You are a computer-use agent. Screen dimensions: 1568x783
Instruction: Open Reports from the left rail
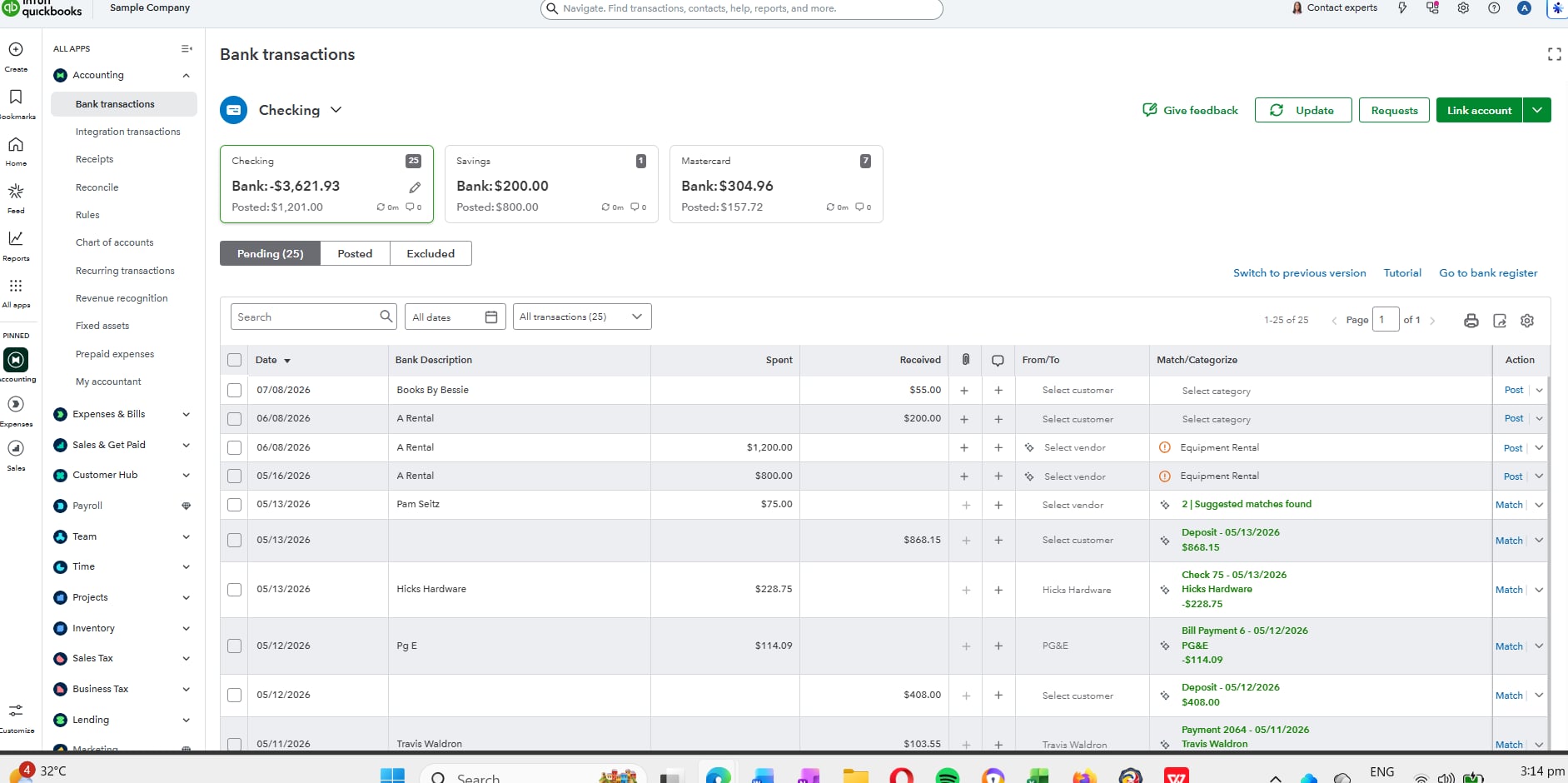coord(16,239)
